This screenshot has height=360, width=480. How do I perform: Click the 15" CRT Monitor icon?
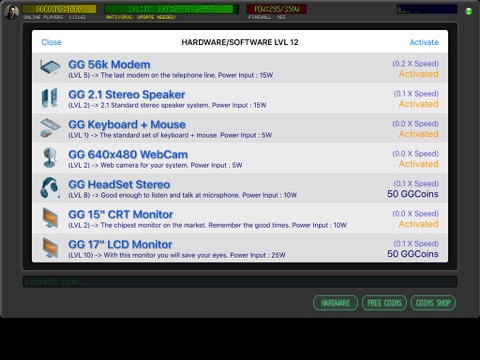pos(50,218)
